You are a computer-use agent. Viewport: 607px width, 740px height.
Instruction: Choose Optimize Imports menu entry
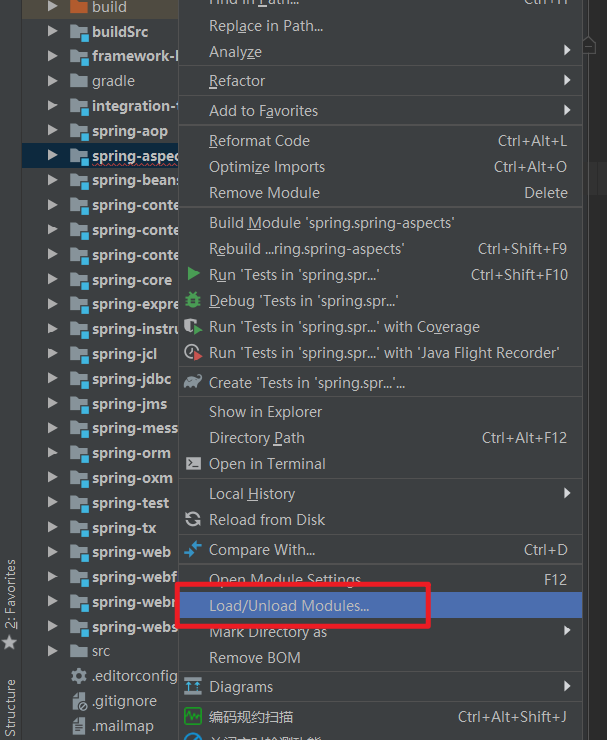tap(380, 167)
